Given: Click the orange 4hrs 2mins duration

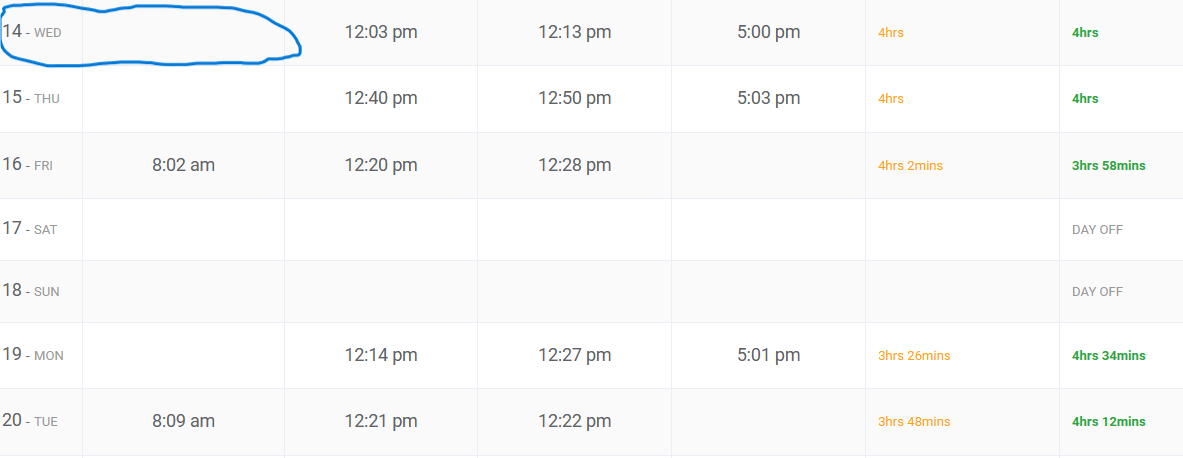Looking at the screenshot, I should click(x=910, y=166).
